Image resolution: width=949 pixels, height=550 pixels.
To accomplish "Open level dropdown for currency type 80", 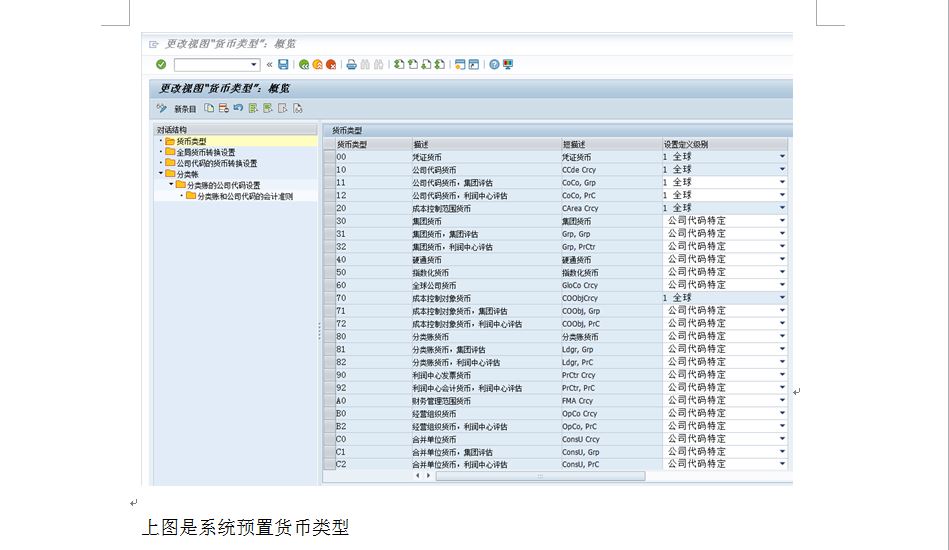I will [782, 336].
